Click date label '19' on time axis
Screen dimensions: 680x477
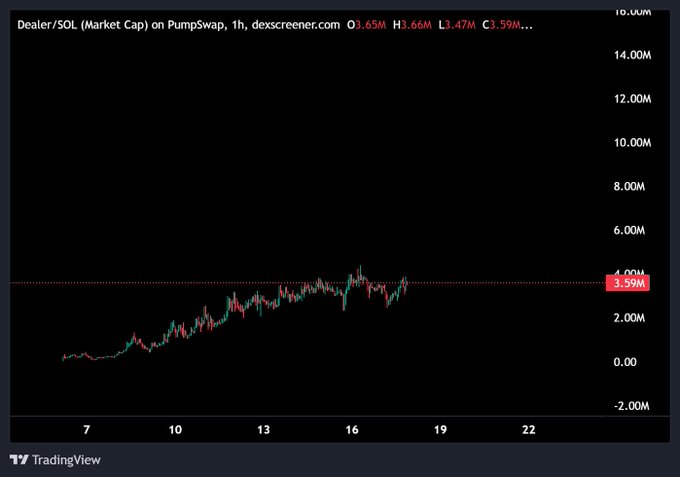[440, 430]
